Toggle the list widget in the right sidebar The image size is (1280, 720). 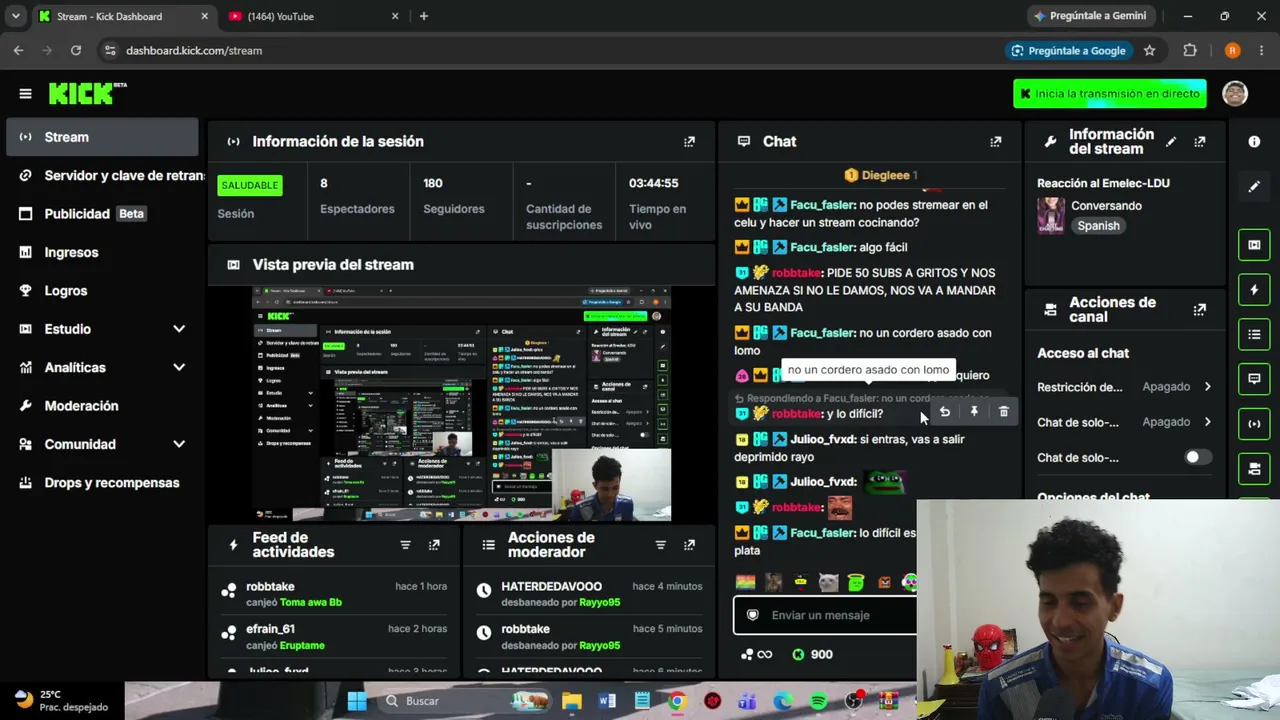(1254, 334)
